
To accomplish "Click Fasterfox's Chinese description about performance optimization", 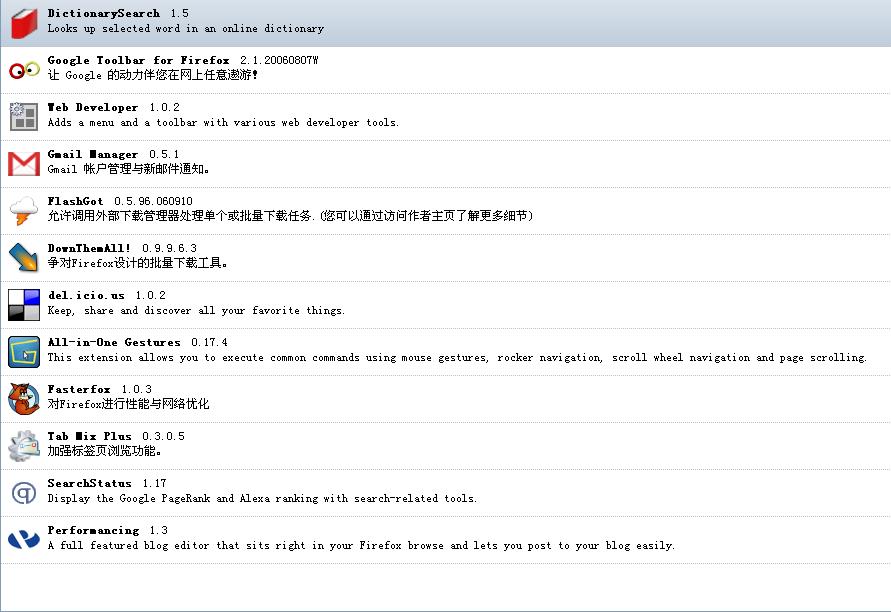I will 128,404.
